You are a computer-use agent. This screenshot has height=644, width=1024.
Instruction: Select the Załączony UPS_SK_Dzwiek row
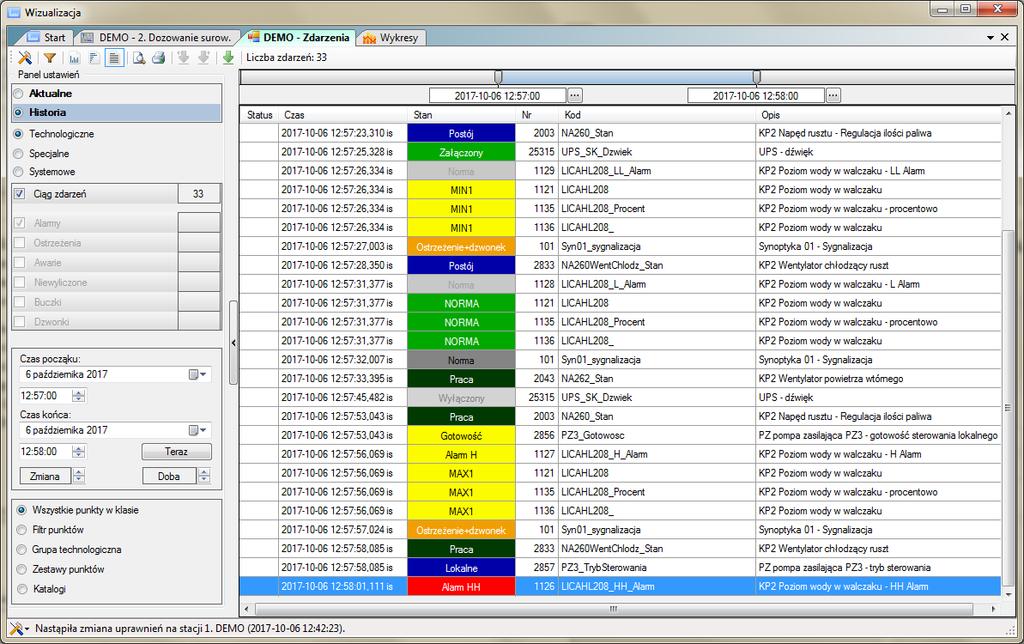[620, 152]
